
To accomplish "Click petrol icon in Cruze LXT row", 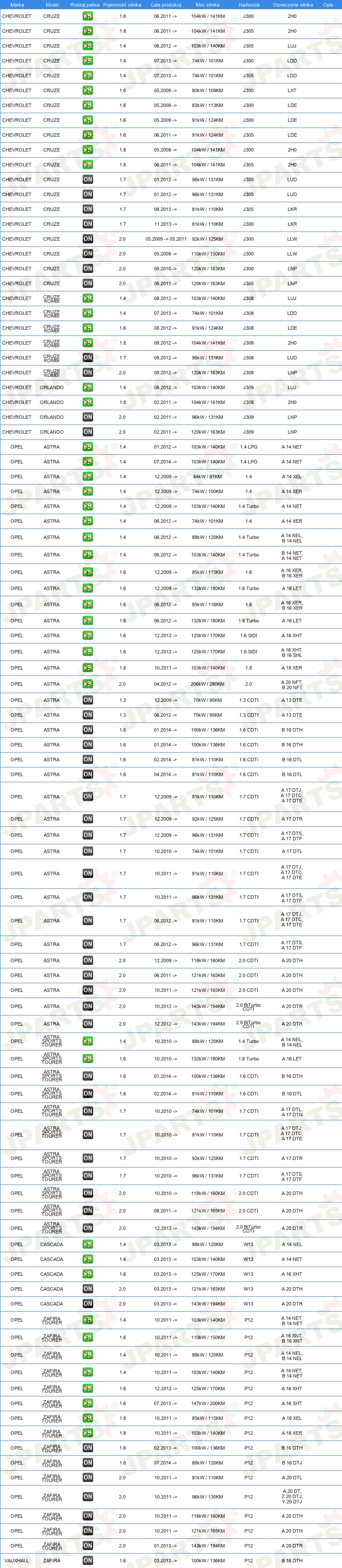I will tap(88, 90).
